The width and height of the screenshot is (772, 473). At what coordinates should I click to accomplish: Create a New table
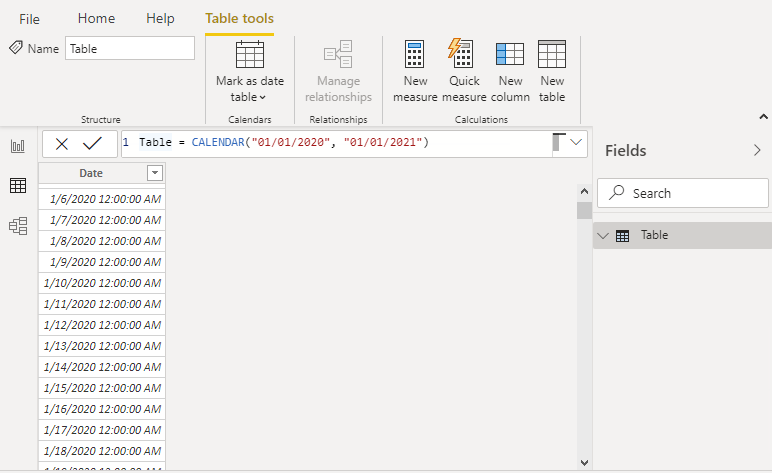pyautogui.click(x=552, y=71)
